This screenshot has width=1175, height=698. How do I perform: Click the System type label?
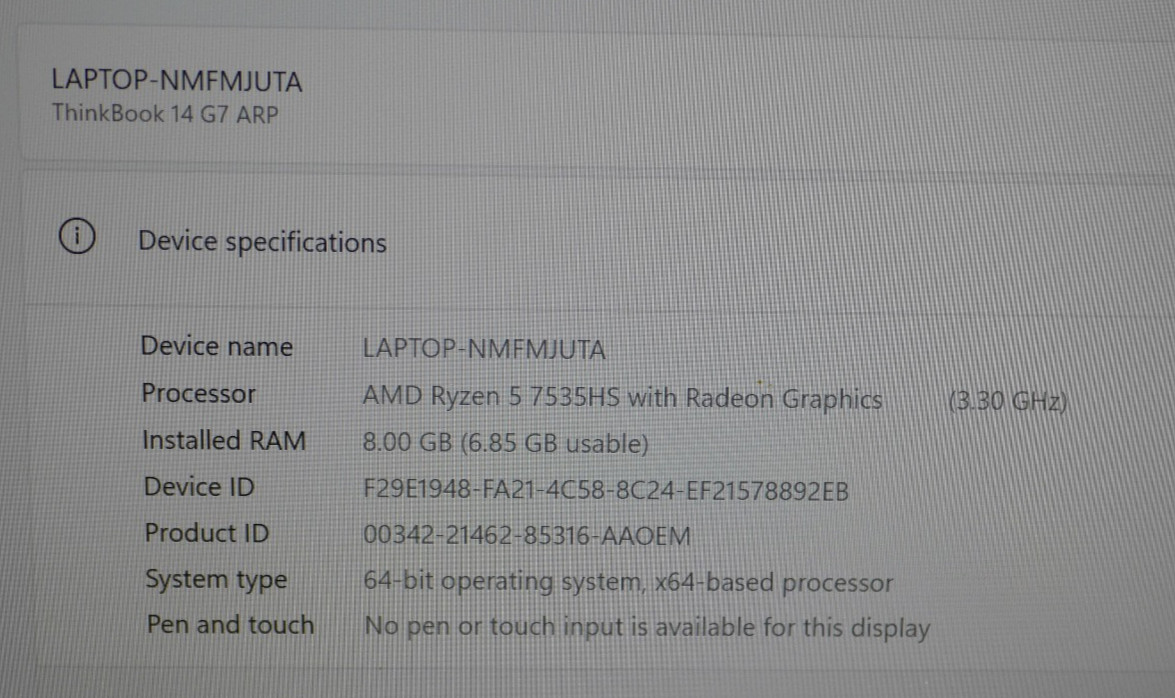click(217, 580)
